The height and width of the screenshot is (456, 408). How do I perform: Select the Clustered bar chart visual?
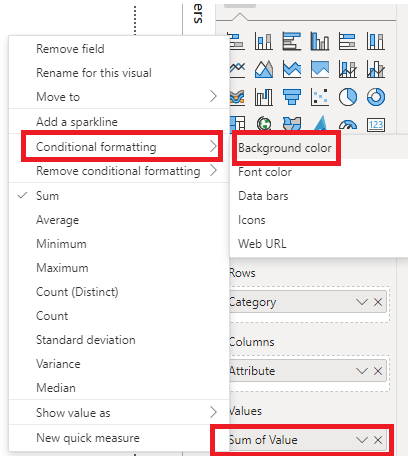[292, 41]
